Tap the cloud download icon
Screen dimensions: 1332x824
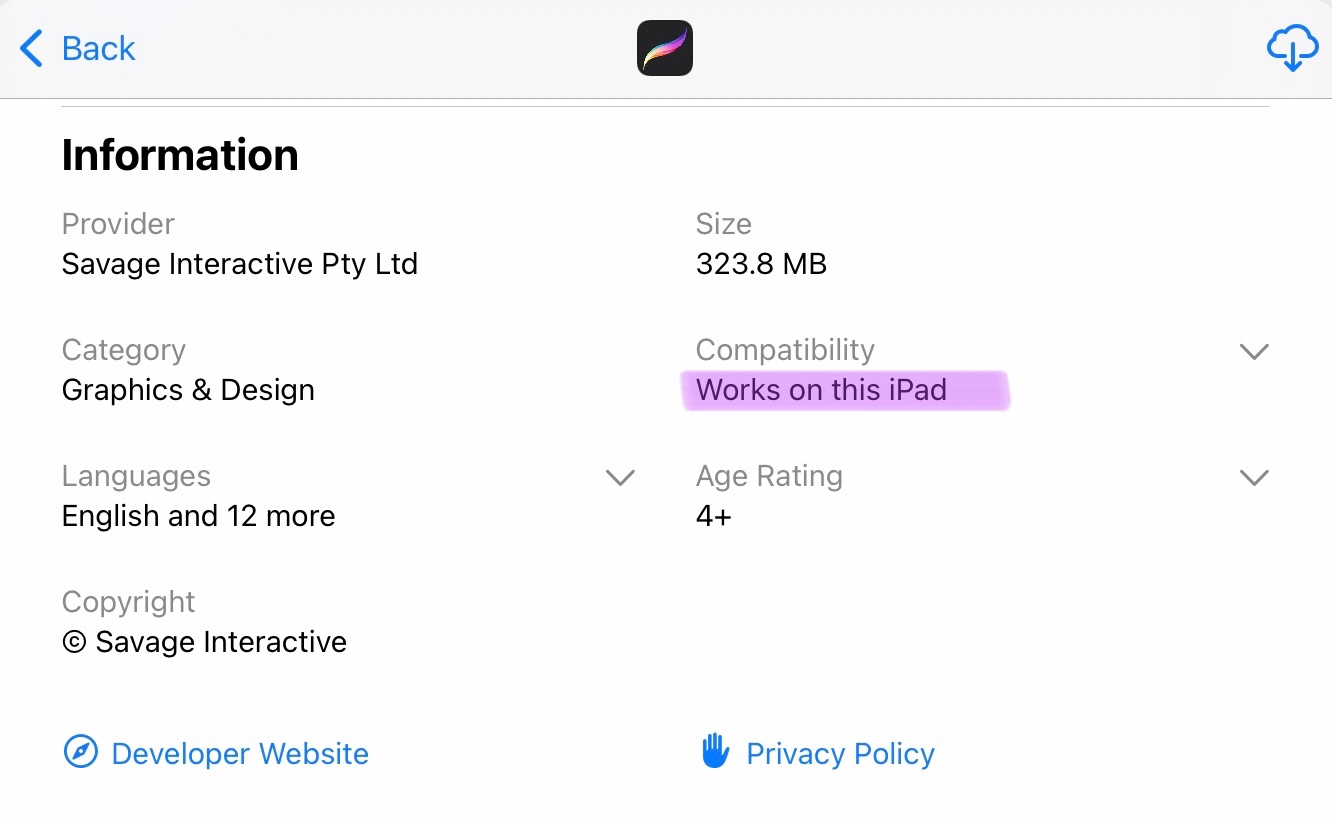[x=1292, y=48]
